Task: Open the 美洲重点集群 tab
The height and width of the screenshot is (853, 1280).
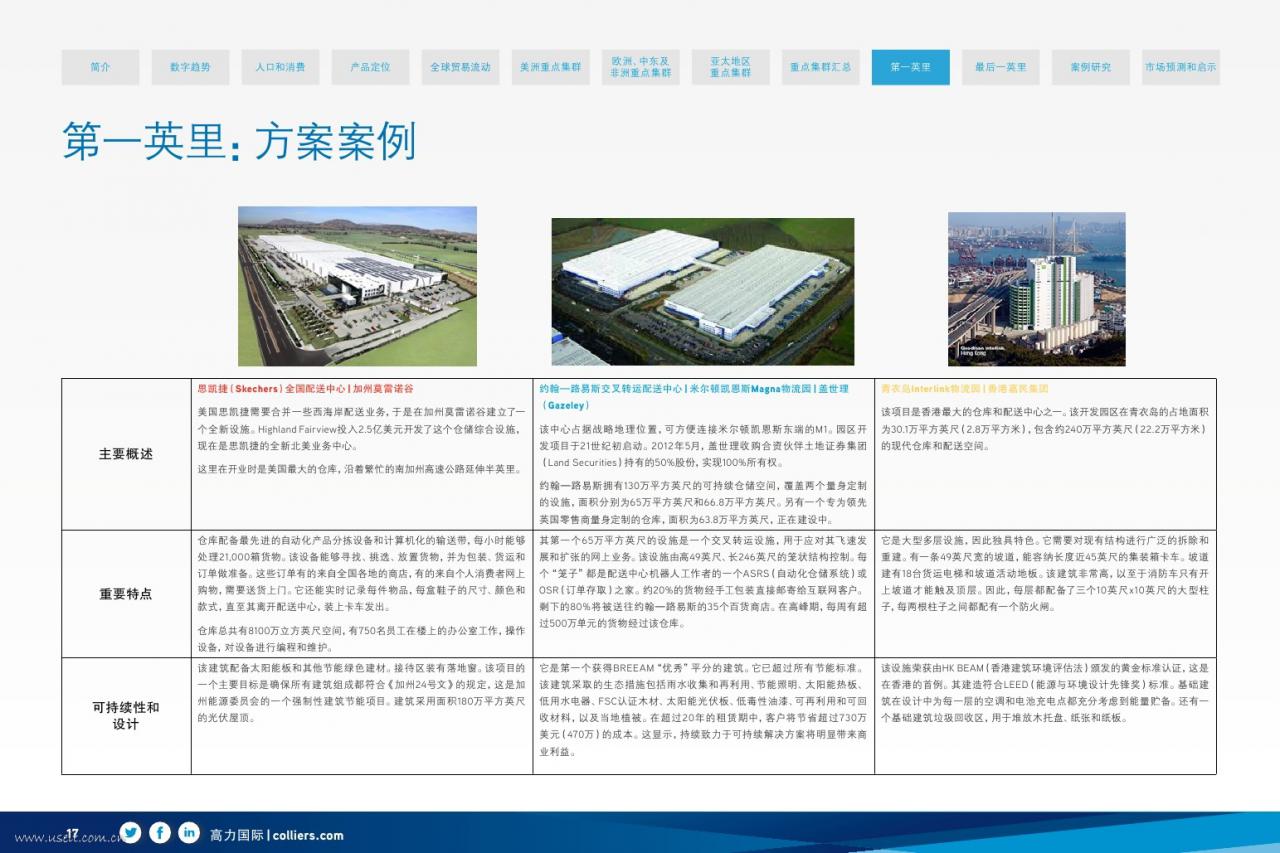Action: (x=550, y=67)
